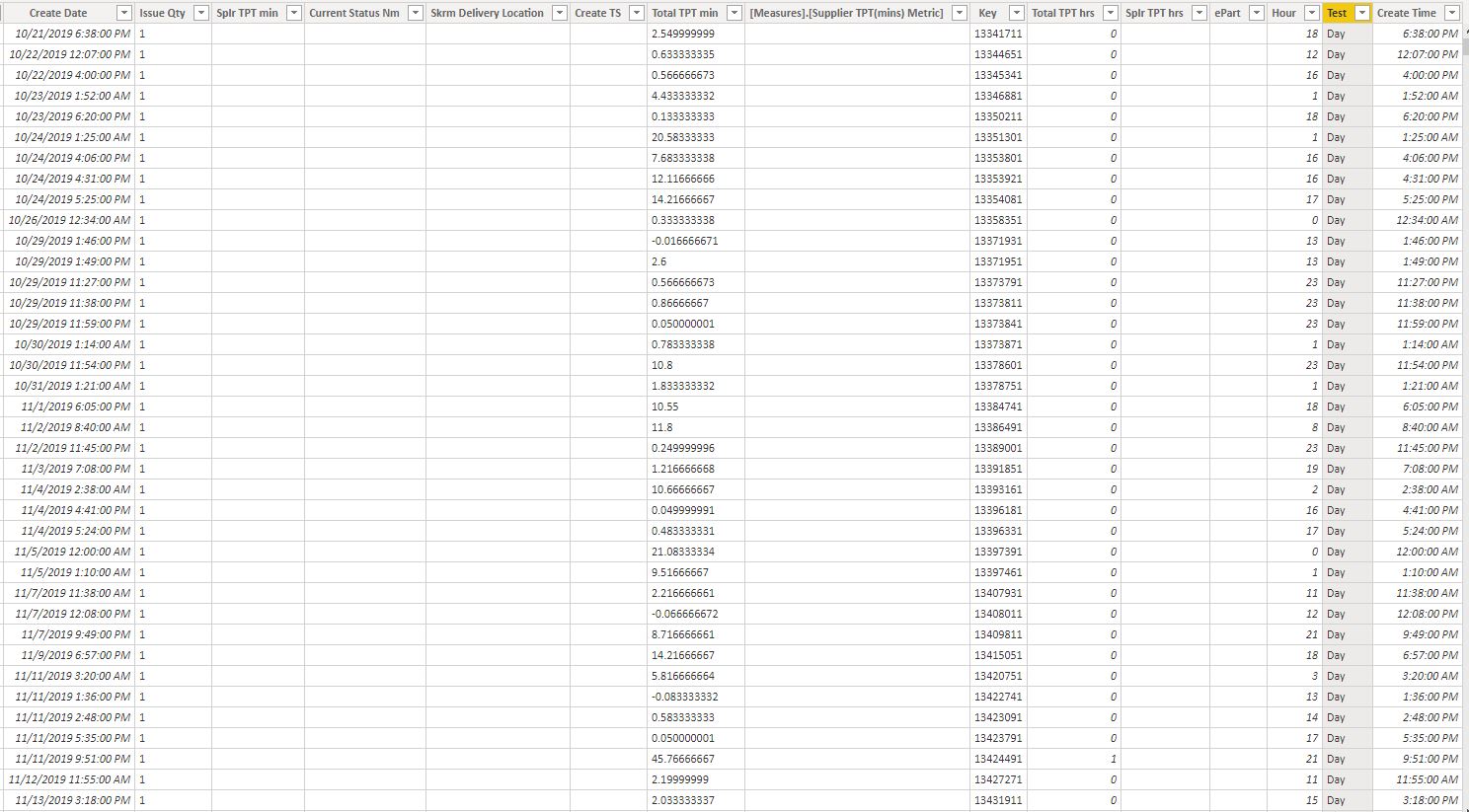
Task: Expand the Splr TPT min filter arrow
Action: (x=293, y=13)
